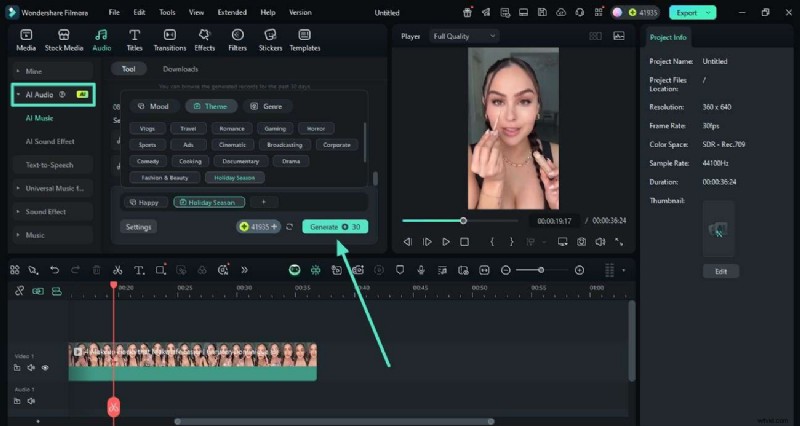Image resolution: width=800 pixels, height=426 pixels.
Task: Take a snapshot with the camera icon
Action: [x=581, y=242]
